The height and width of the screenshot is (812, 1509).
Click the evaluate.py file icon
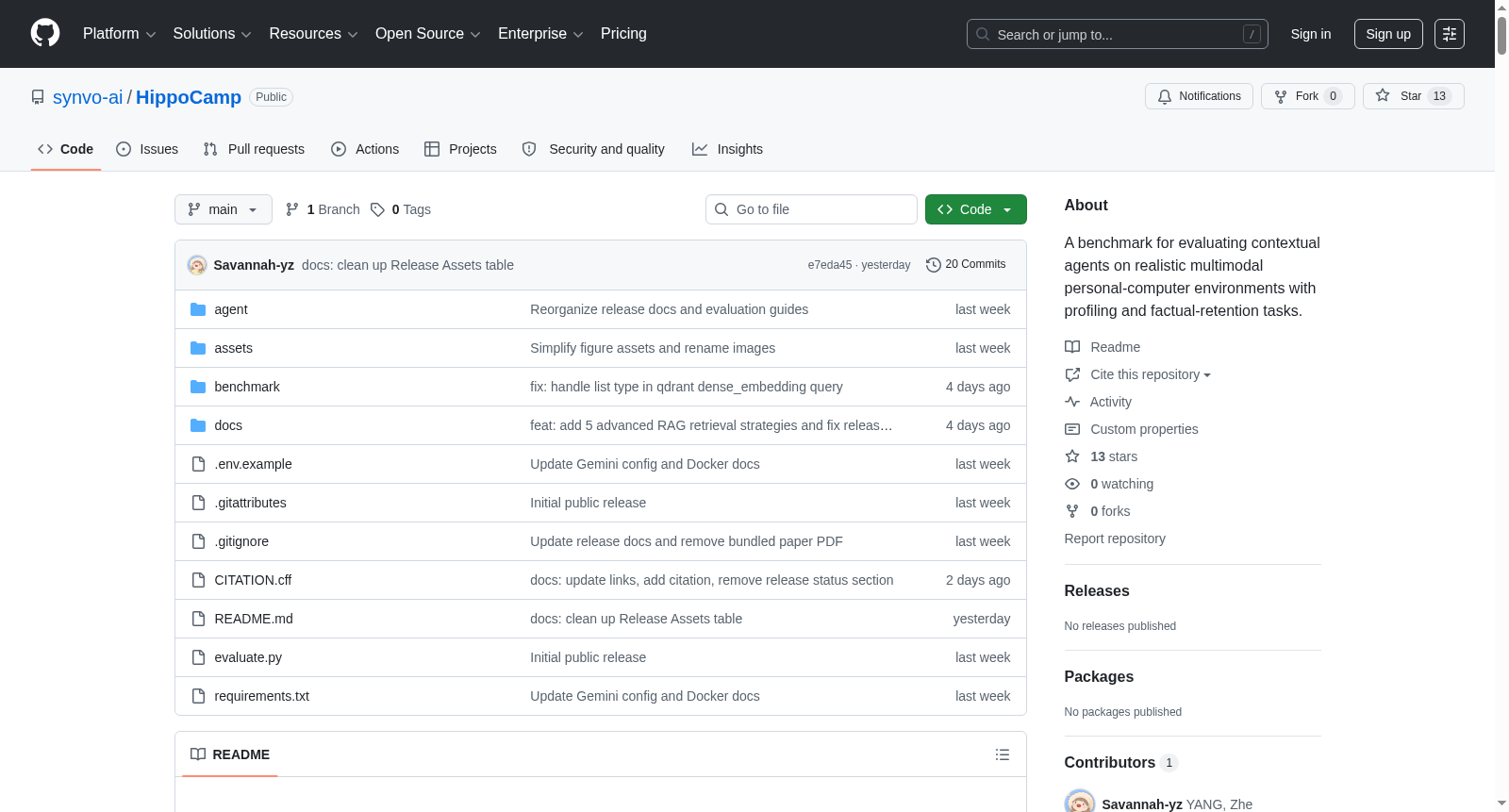(198, 657)
